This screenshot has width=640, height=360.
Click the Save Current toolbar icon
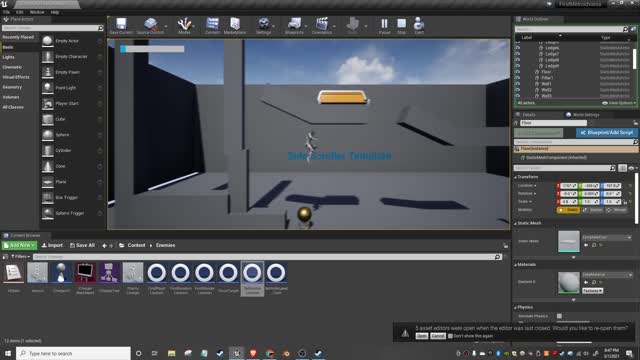click(x=121, y=26)
